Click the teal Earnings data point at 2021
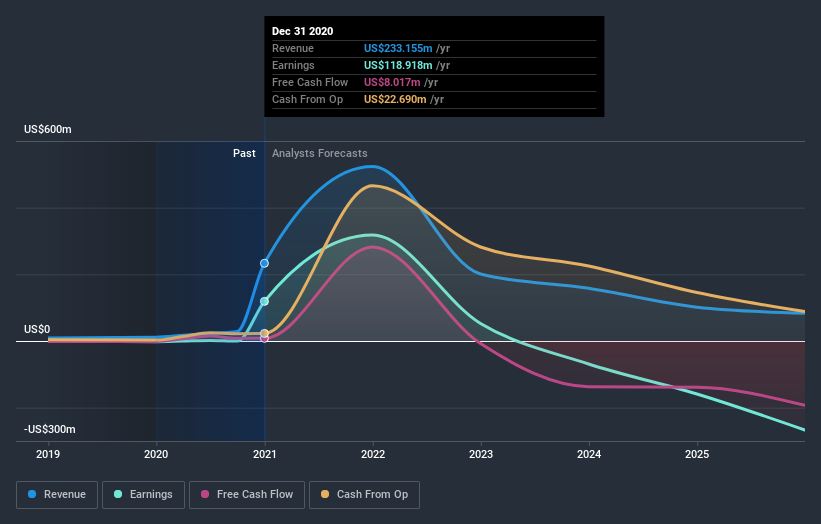Image resolution: width=821 pixels, height=524 pixels. tap(264, 302)
